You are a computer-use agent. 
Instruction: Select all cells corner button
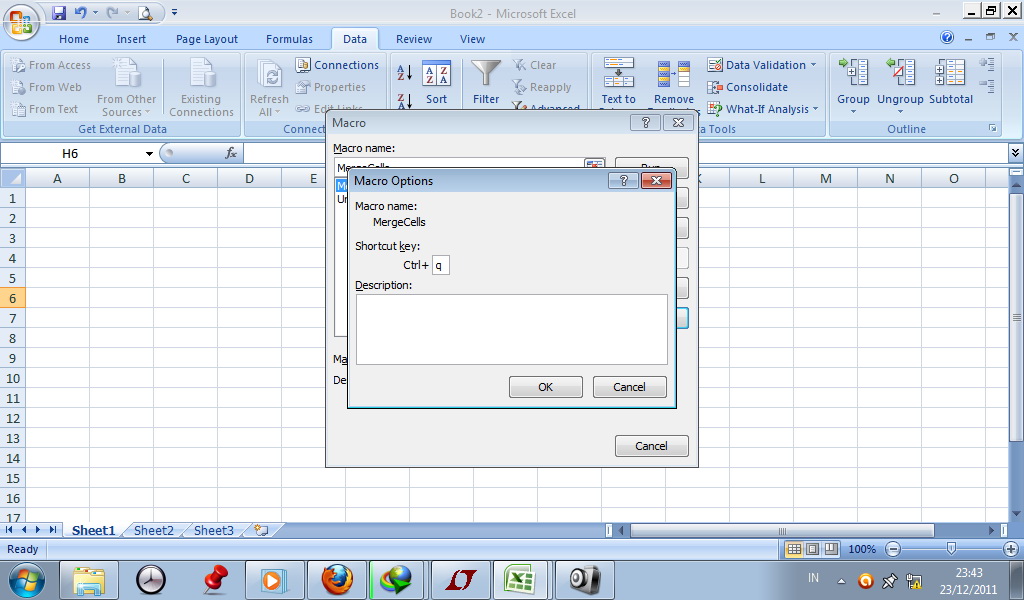pos(12,178)
